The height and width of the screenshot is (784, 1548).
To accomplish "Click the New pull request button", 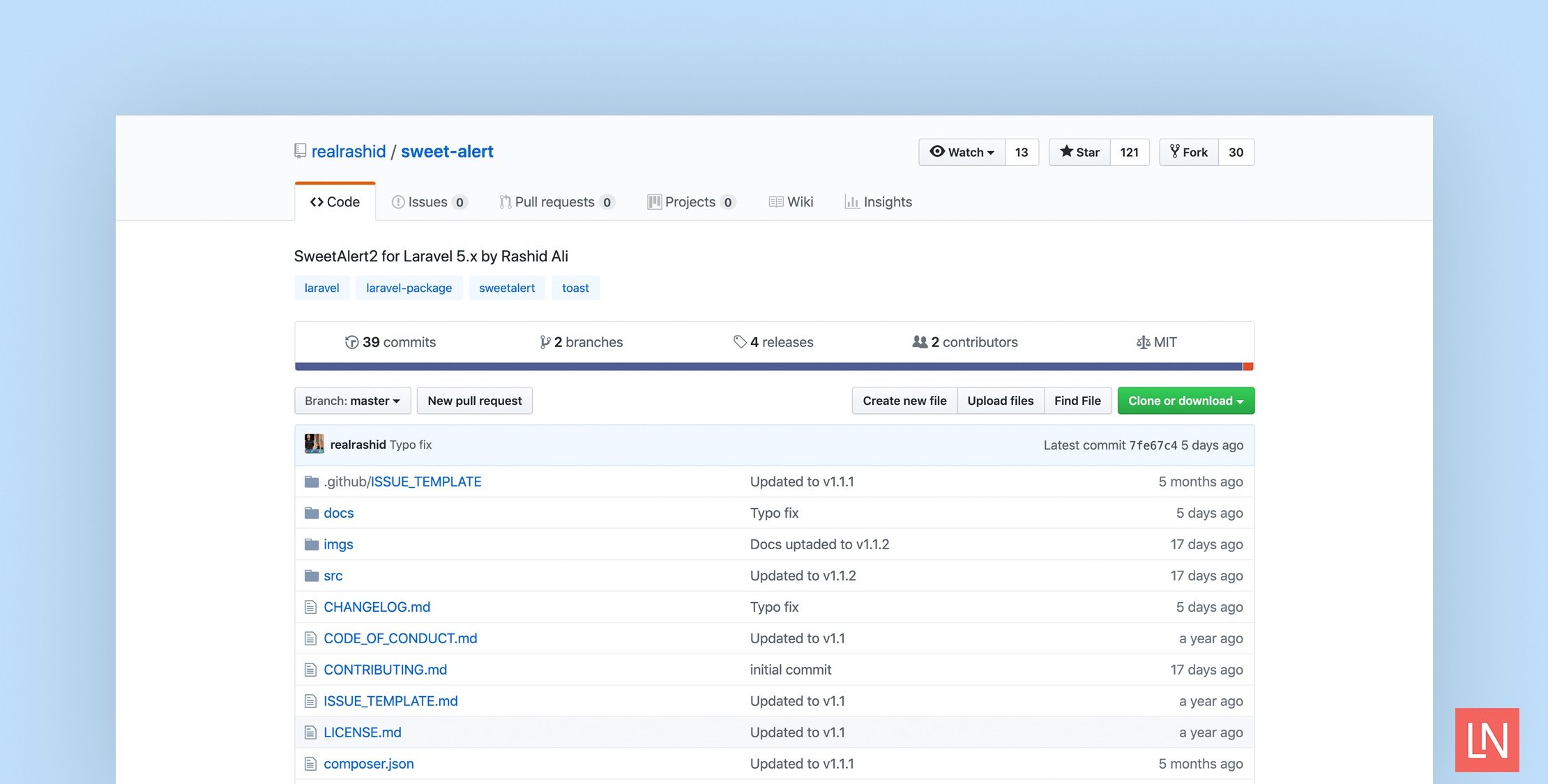I will click(x=474, y=400).
